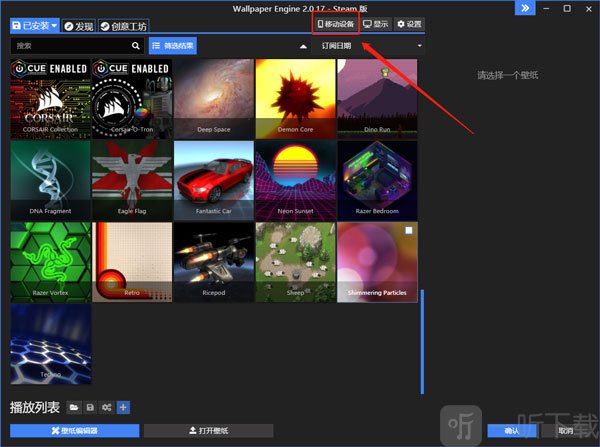
Task: Select the Deep Space wallpaper
Action: (214, 98)
